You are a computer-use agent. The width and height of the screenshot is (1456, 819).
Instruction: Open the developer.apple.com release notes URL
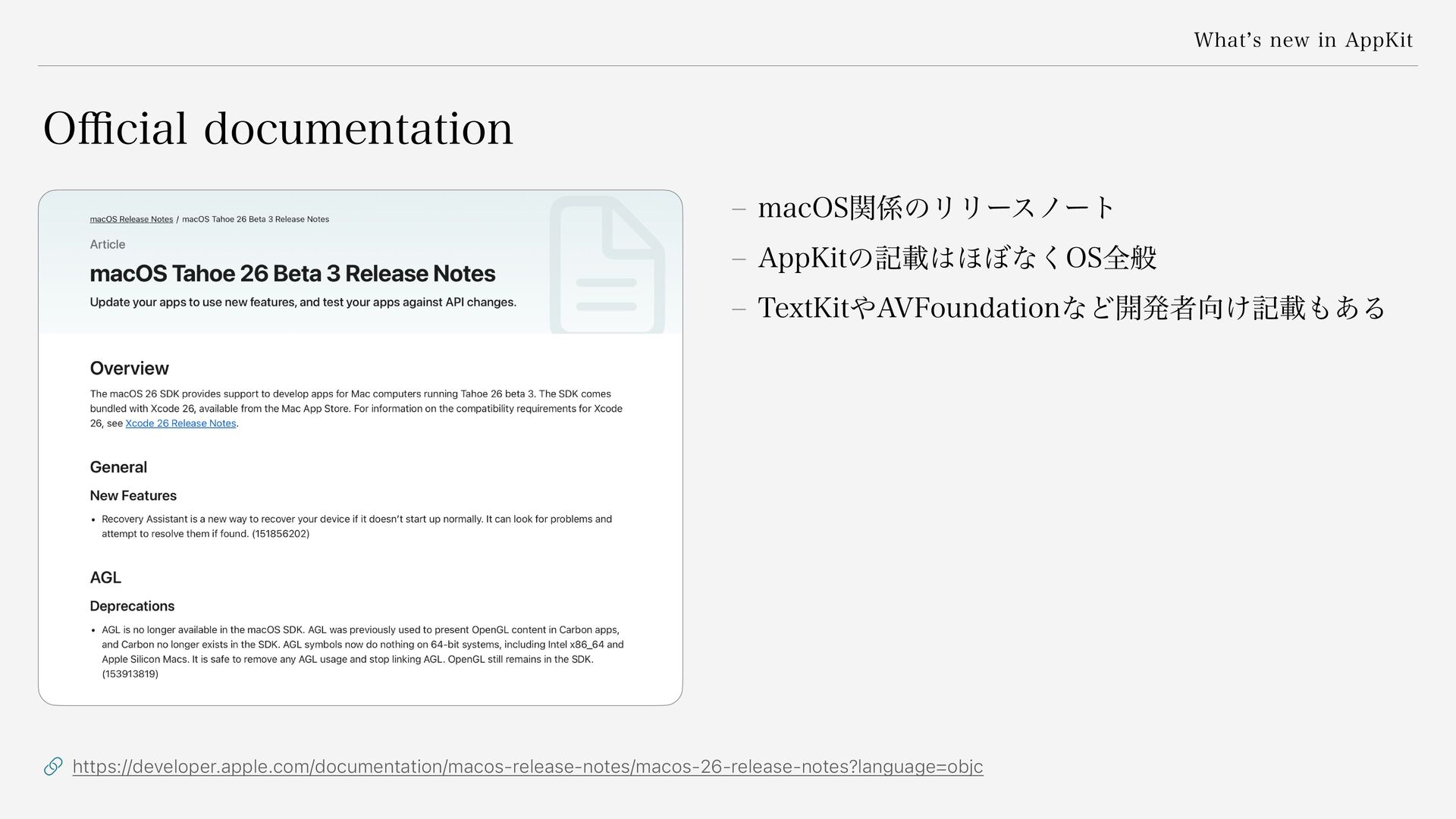tap(528, 767)
